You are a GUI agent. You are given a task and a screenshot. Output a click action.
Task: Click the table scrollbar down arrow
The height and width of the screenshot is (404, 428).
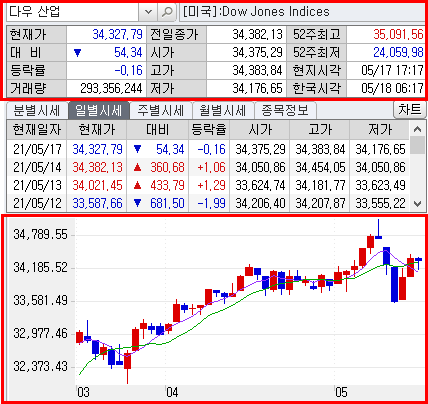pyautogui.click(x=417, y=203)
